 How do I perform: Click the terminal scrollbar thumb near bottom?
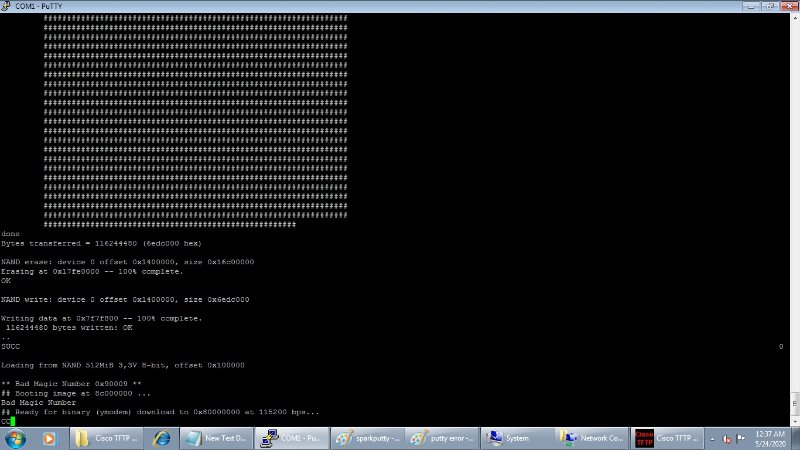click(x=795, y=404)
